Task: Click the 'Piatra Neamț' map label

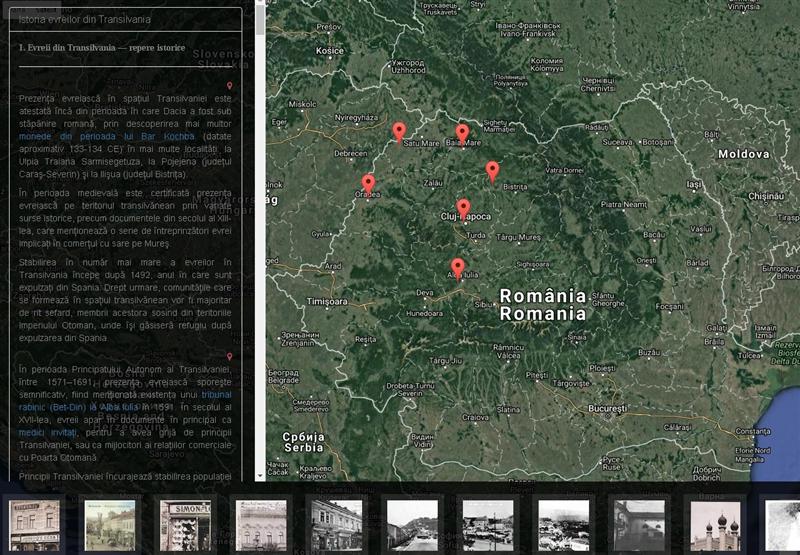Action: pos(623,205)
